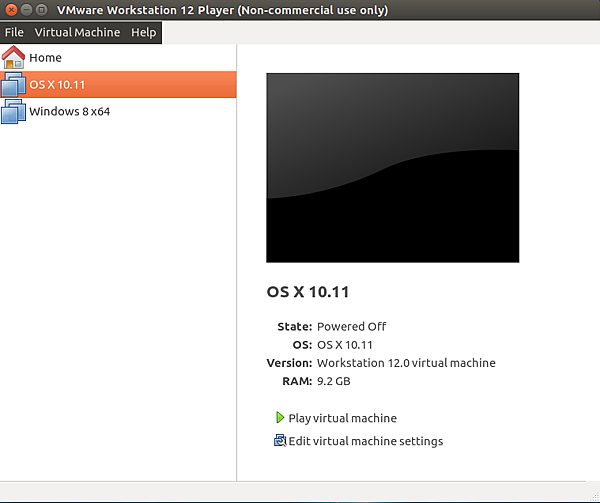Minimize the VMware Player window
This screenshot has width=600, height=503.
[26, 10]
